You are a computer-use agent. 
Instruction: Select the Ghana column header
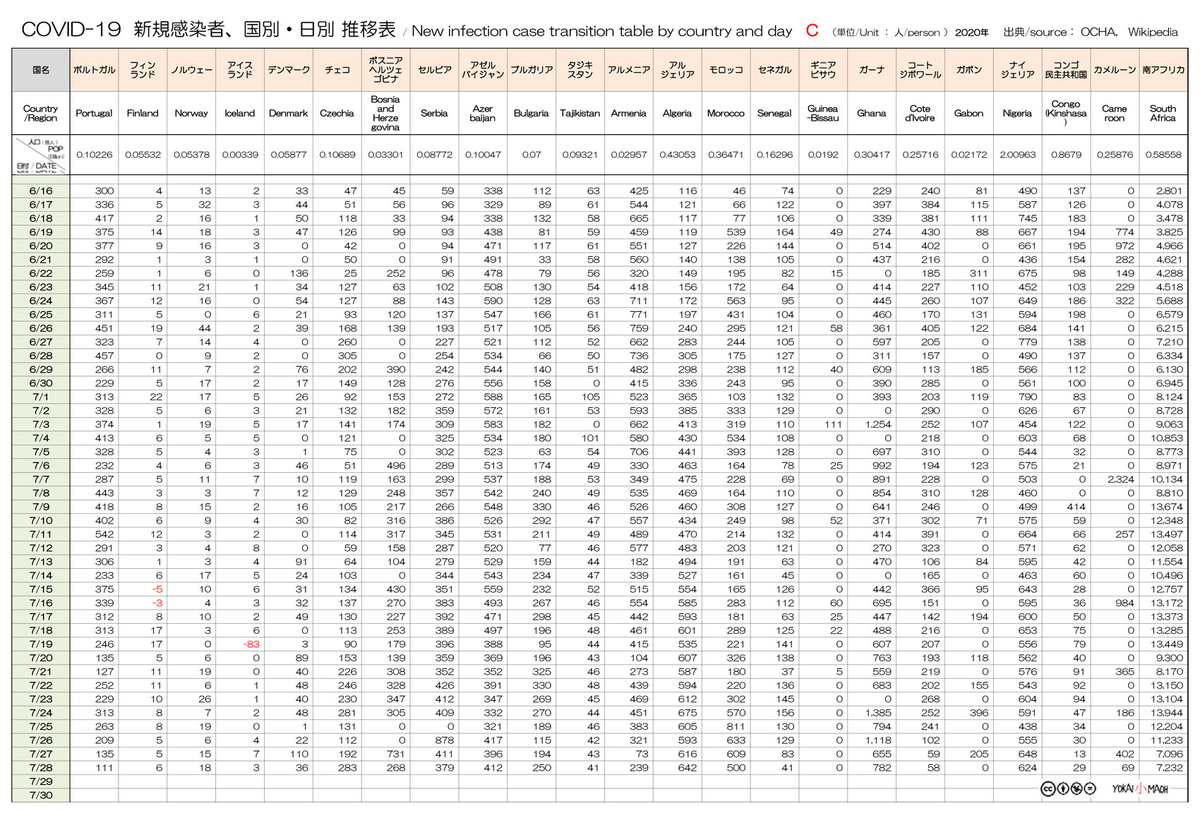pos(871,113)
